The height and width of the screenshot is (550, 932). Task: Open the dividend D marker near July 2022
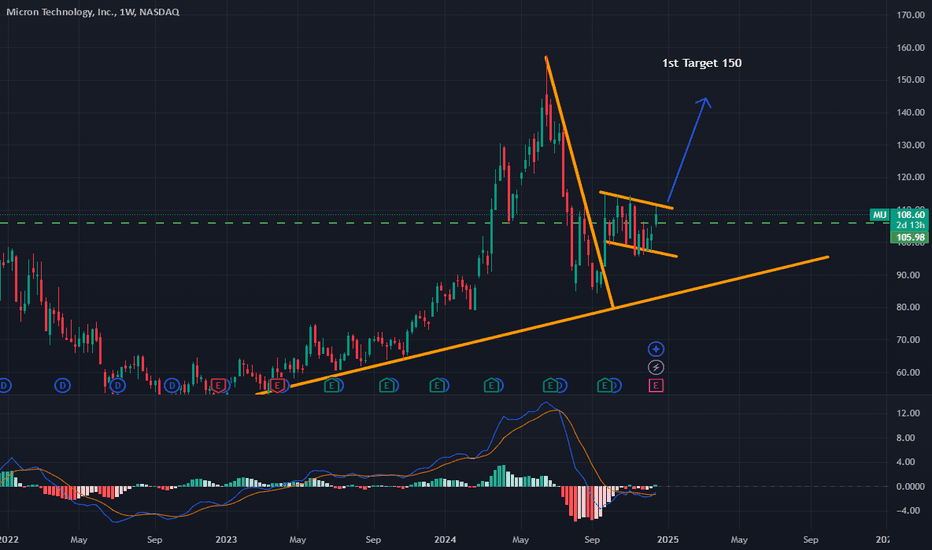tap(118, 386)
